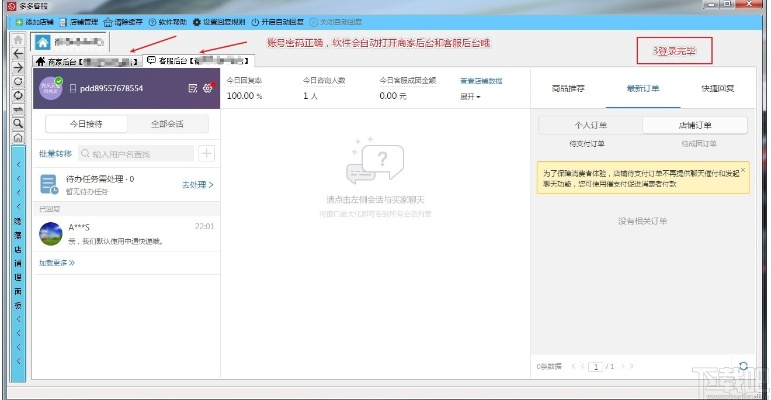
Task: Click the 去处理 (go handle) link
Action: (197, 185)
